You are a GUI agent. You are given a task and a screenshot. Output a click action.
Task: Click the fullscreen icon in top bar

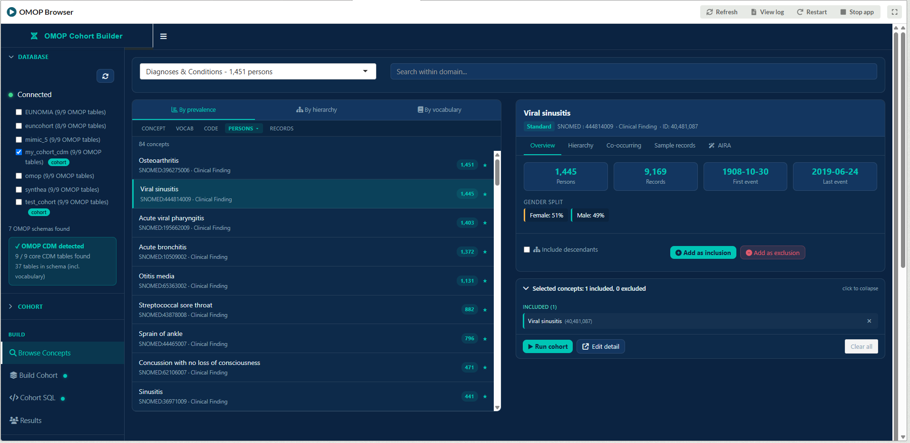(893, 12)
